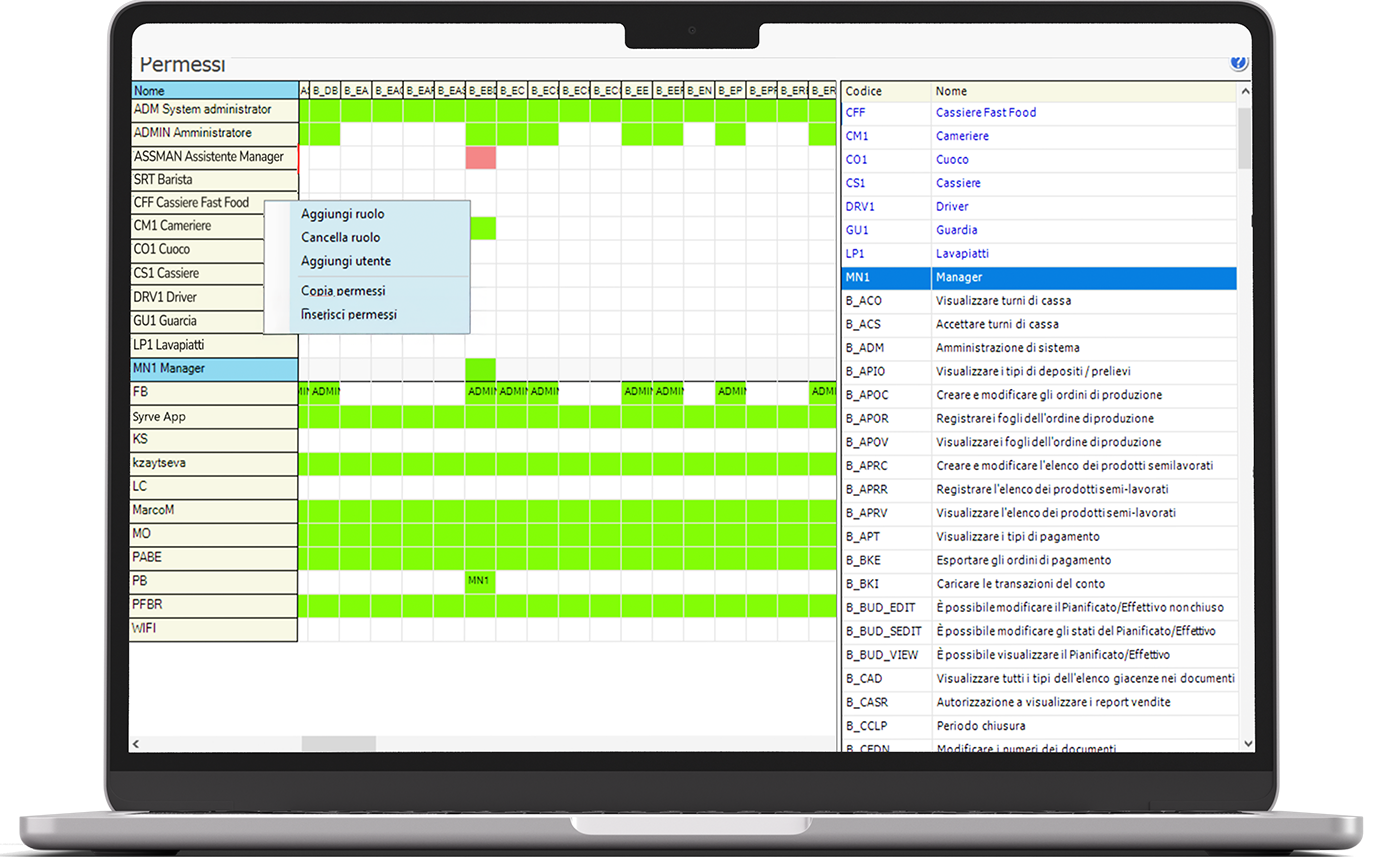Toggle the red denied permission in ASSMAN row

point(479,156)
